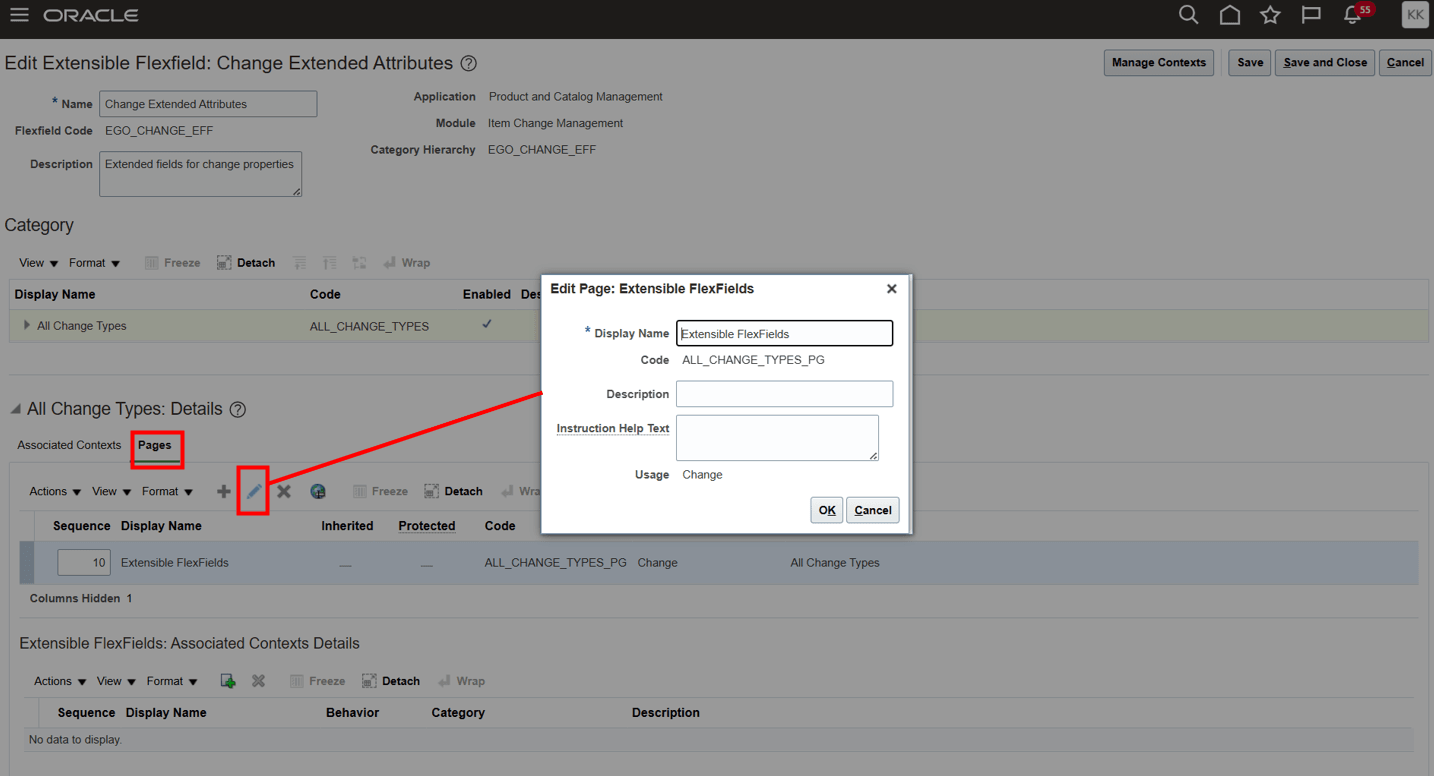This screenshot has height=776, width=1434.
Task: Click Save and Close
Action: click(x=1325, y=62)
